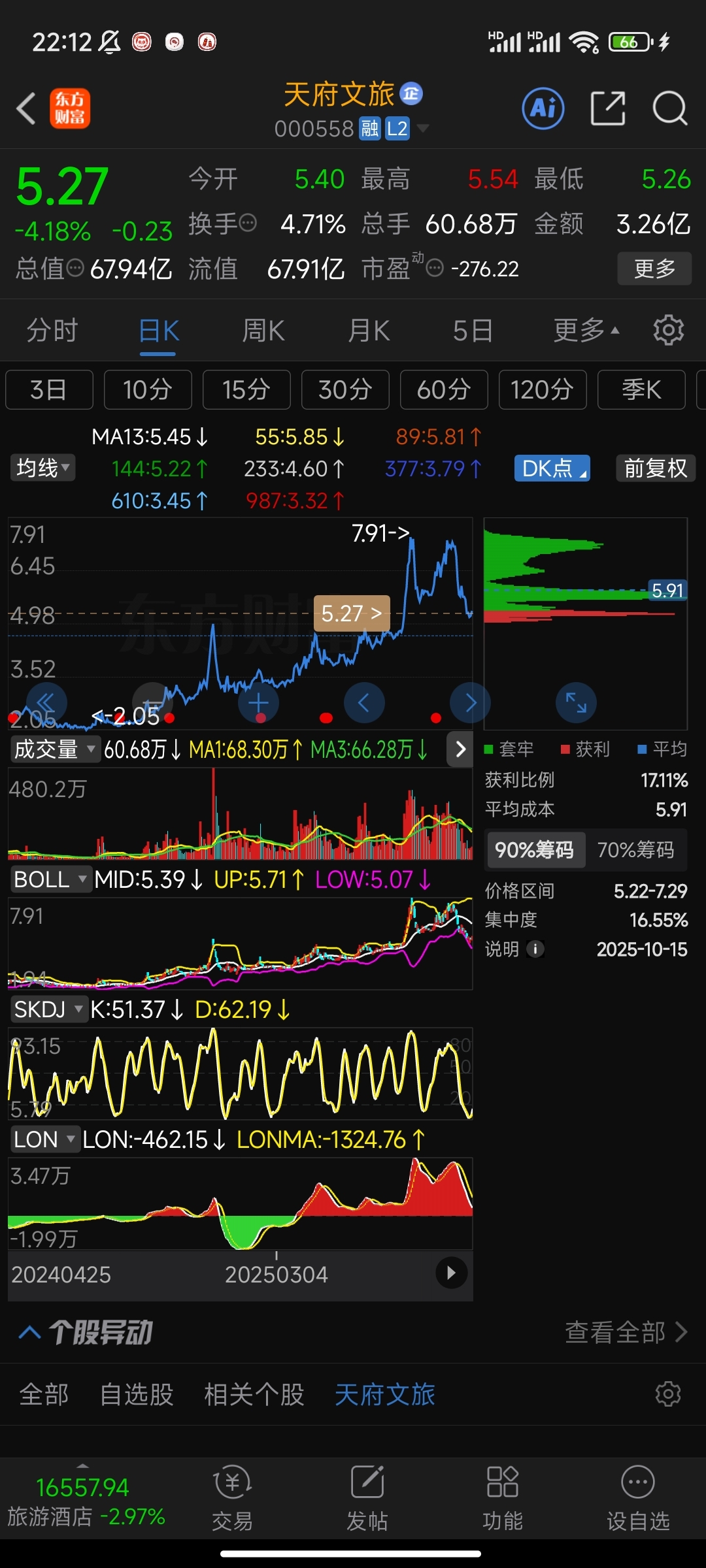Open 个股异动 settings gear icon
The image size is (706, 1568).
(x=668, y=1394)
